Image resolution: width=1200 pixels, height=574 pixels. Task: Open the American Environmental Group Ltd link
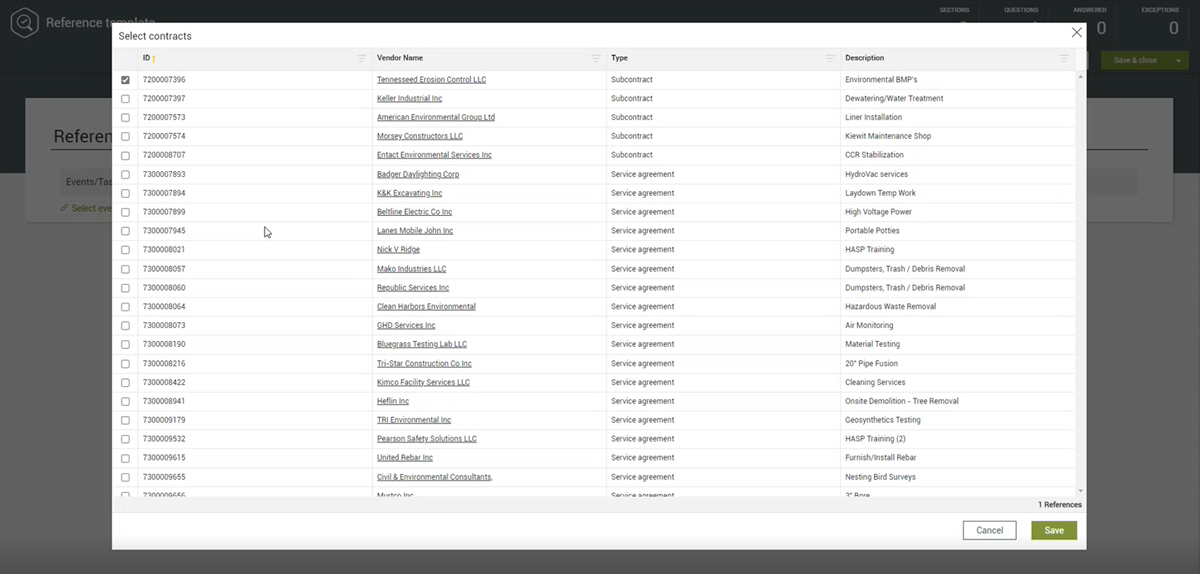pos(436,118)
